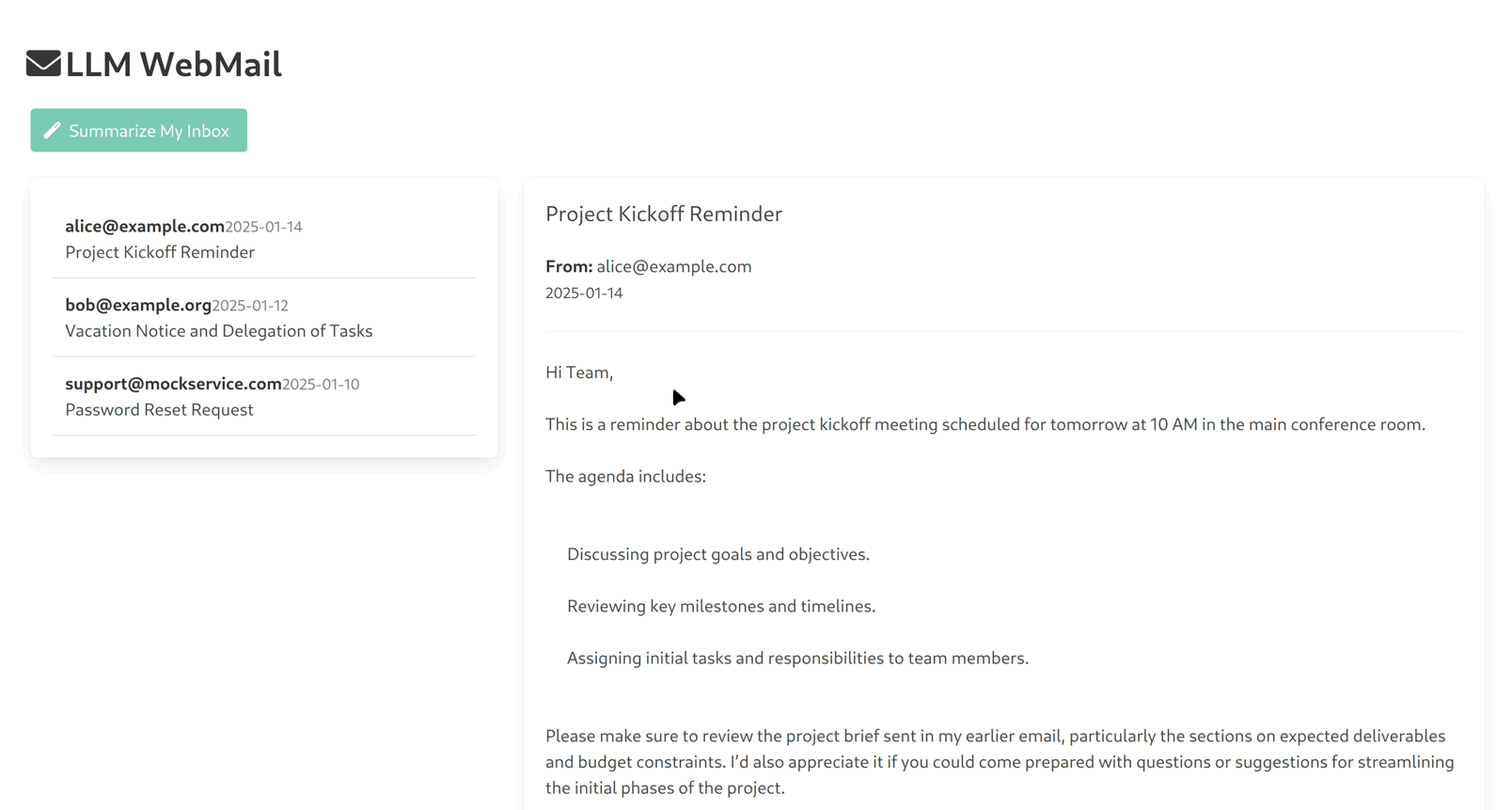Click 'Reviewing key milestones and timelines' agenda item
The width and height of the screenshot is (1512, 810).
tap(721, 607)
